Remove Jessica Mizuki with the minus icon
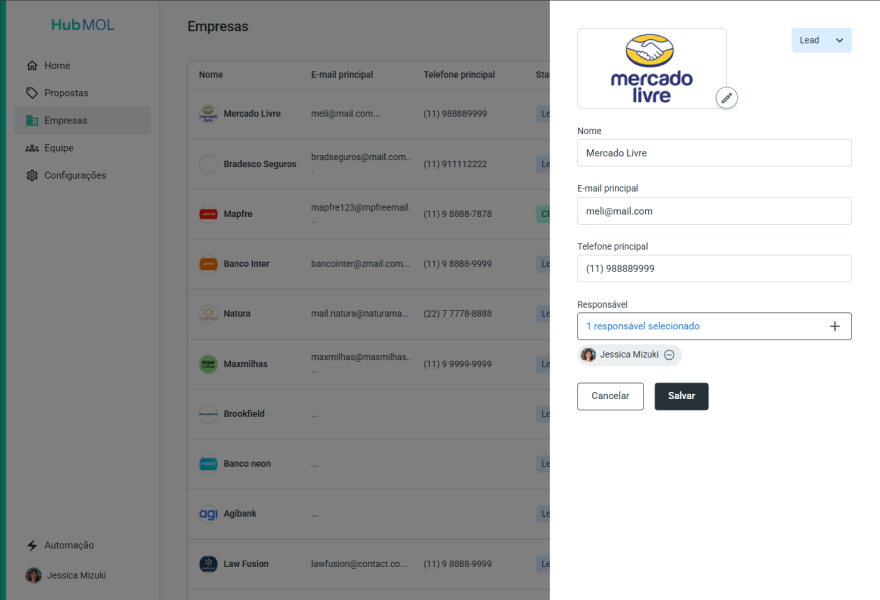Viewport: 880px width, 600px height. coord(669,355)
